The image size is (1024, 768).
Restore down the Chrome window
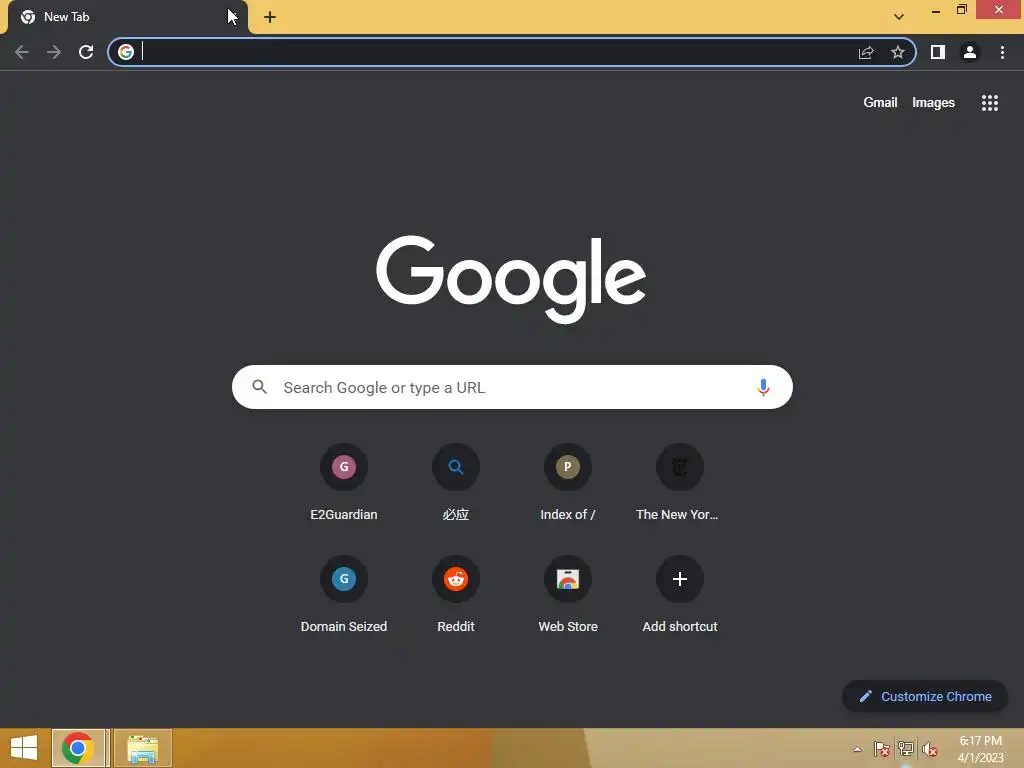(x=962, y=10)
